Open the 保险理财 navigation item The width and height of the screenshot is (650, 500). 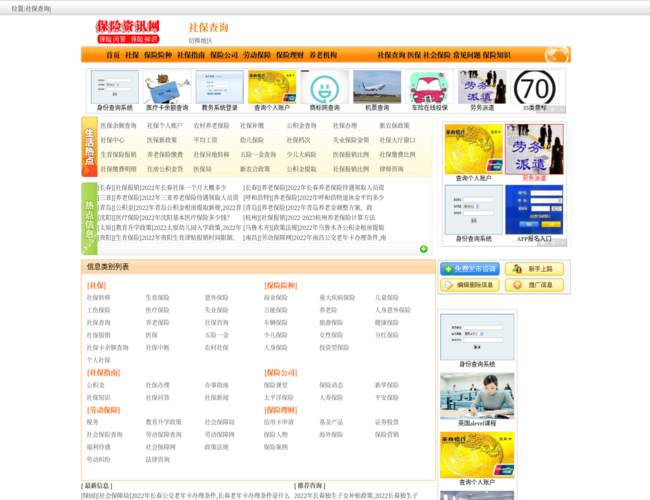(x=290, y=55)
